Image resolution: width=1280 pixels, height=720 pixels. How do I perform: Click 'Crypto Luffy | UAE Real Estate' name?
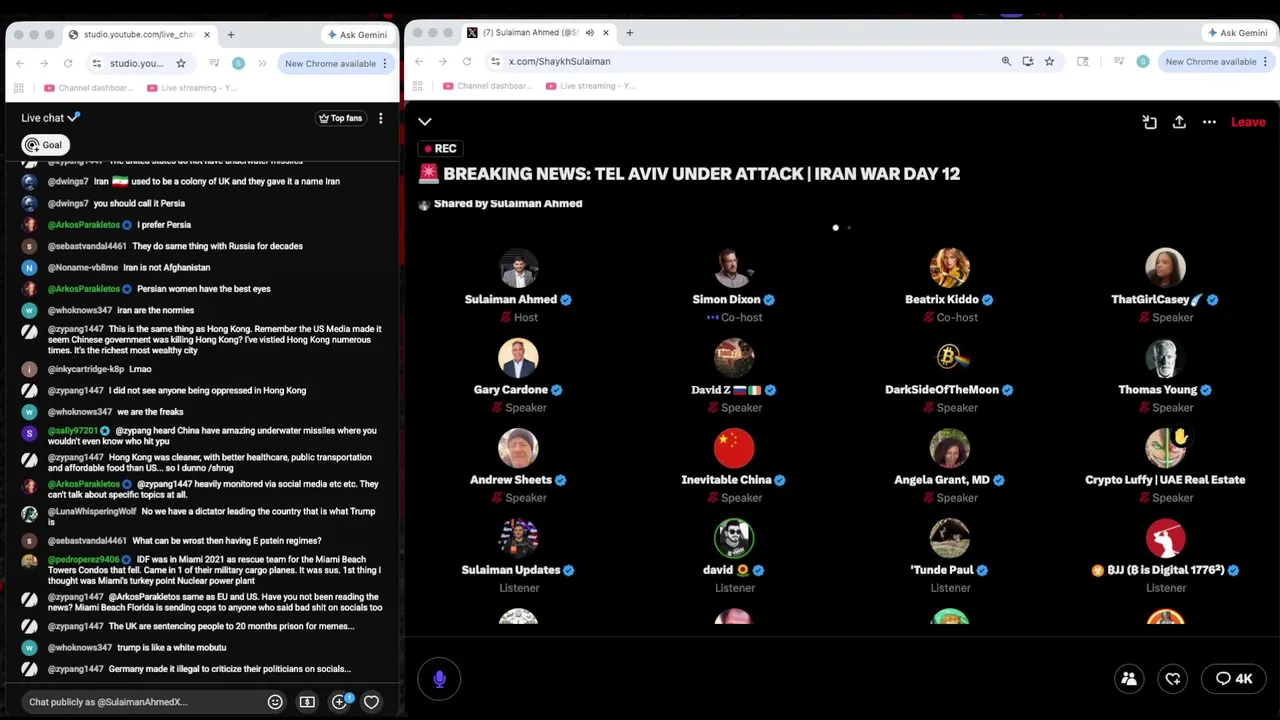[x=1165, y=480]
